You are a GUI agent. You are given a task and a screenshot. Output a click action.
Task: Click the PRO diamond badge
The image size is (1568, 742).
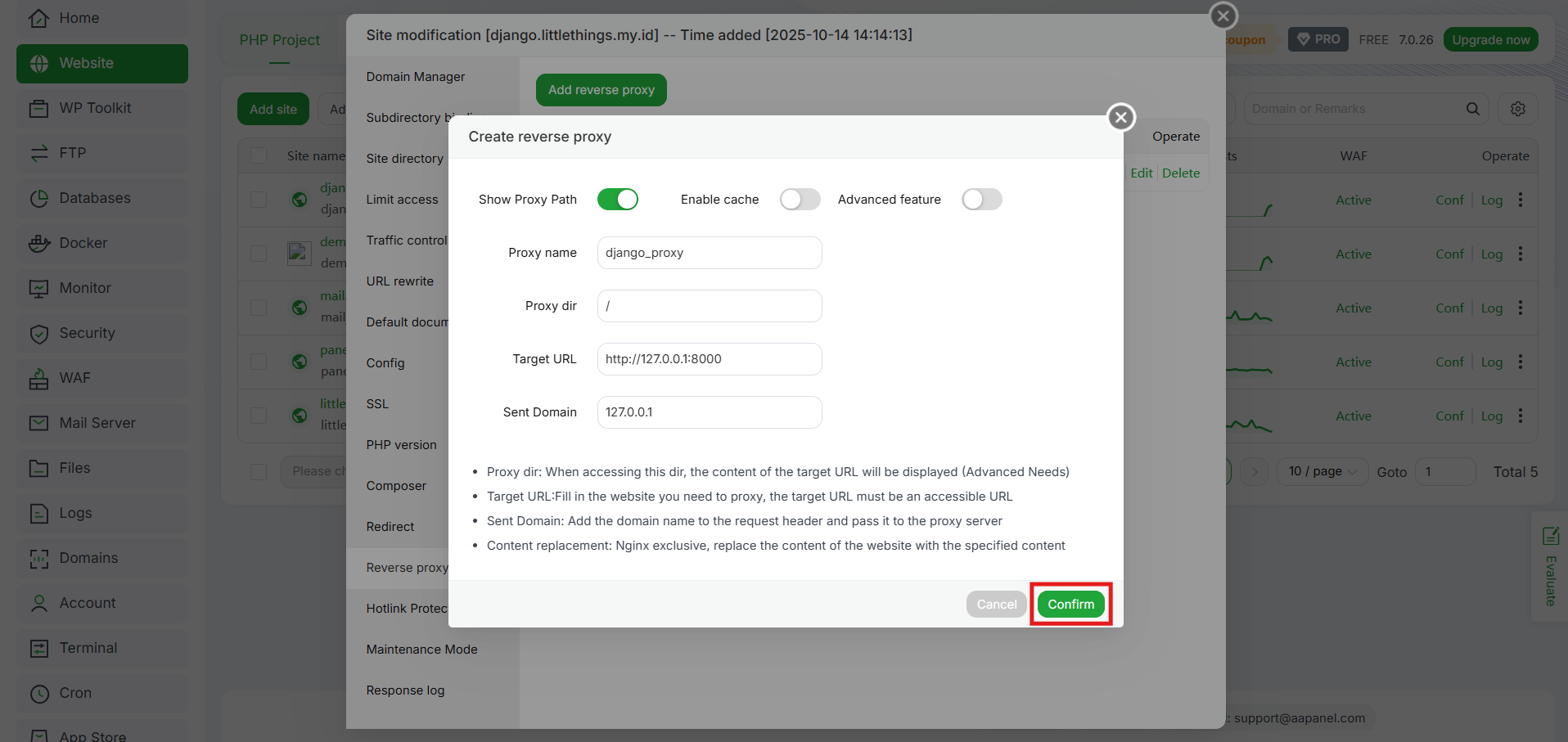coord(1318,39)
